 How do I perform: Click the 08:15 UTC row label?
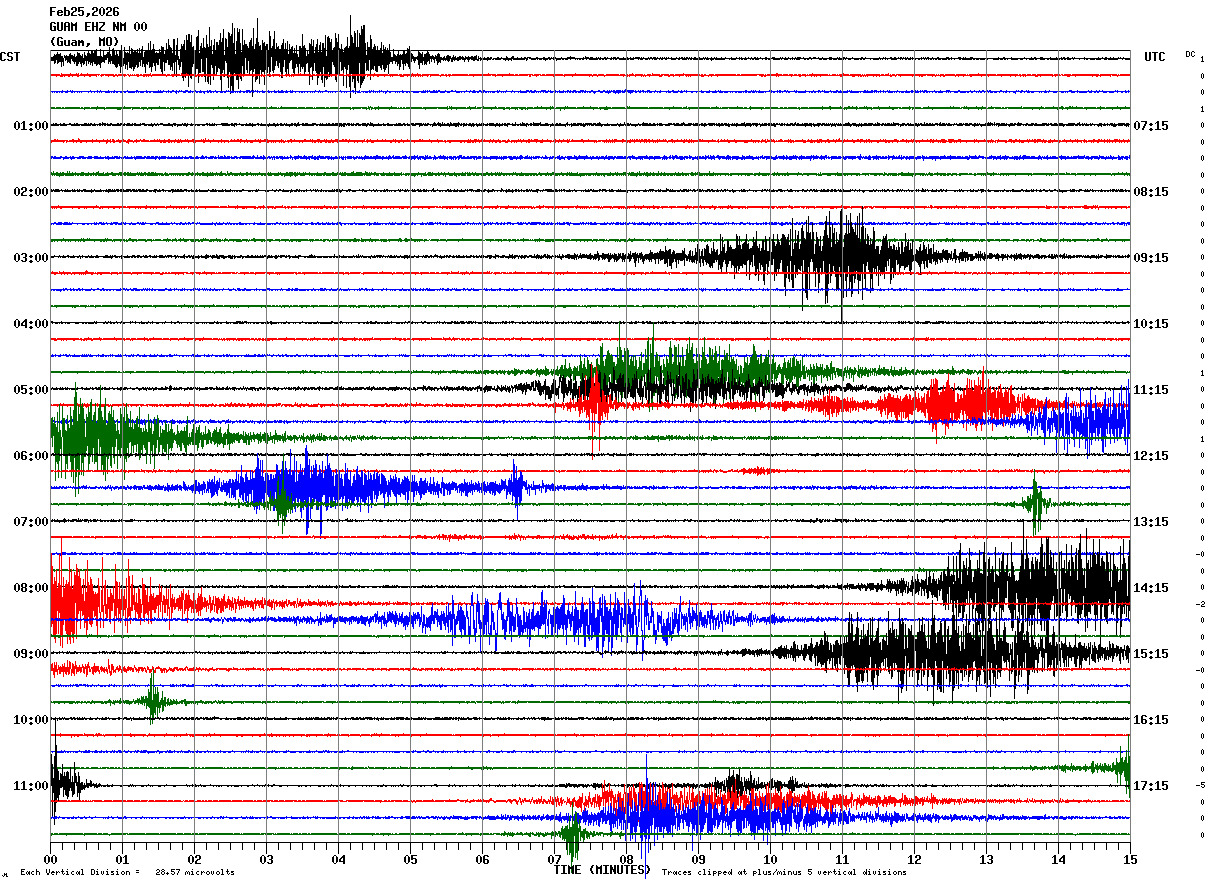point(1151,192)
